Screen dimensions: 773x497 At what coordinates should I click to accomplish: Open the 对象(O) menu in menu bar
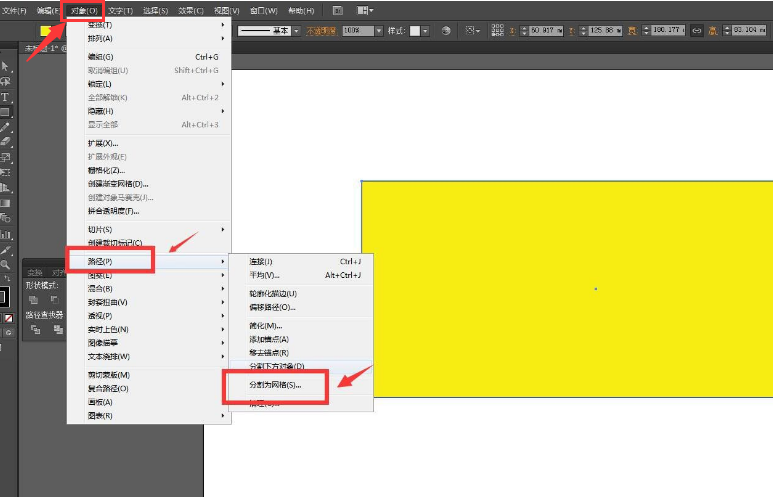point(85,10)
